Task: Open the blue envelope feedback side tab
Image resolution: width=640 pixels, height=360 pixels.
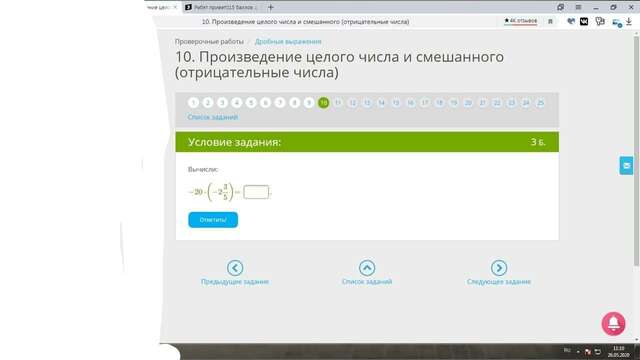Action: coord(627,165)
